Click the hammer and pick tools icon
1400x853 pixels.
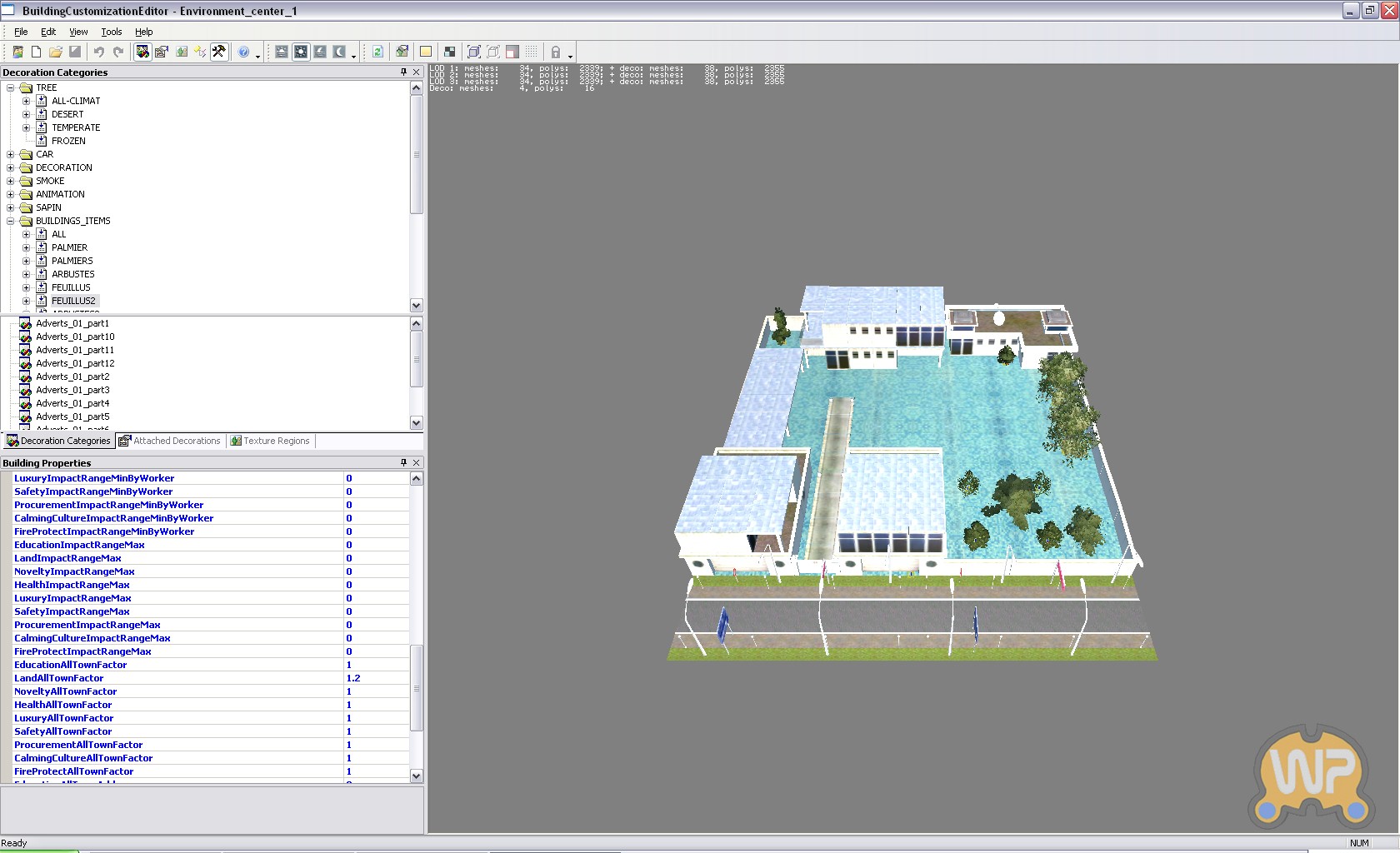click(219, 52)
